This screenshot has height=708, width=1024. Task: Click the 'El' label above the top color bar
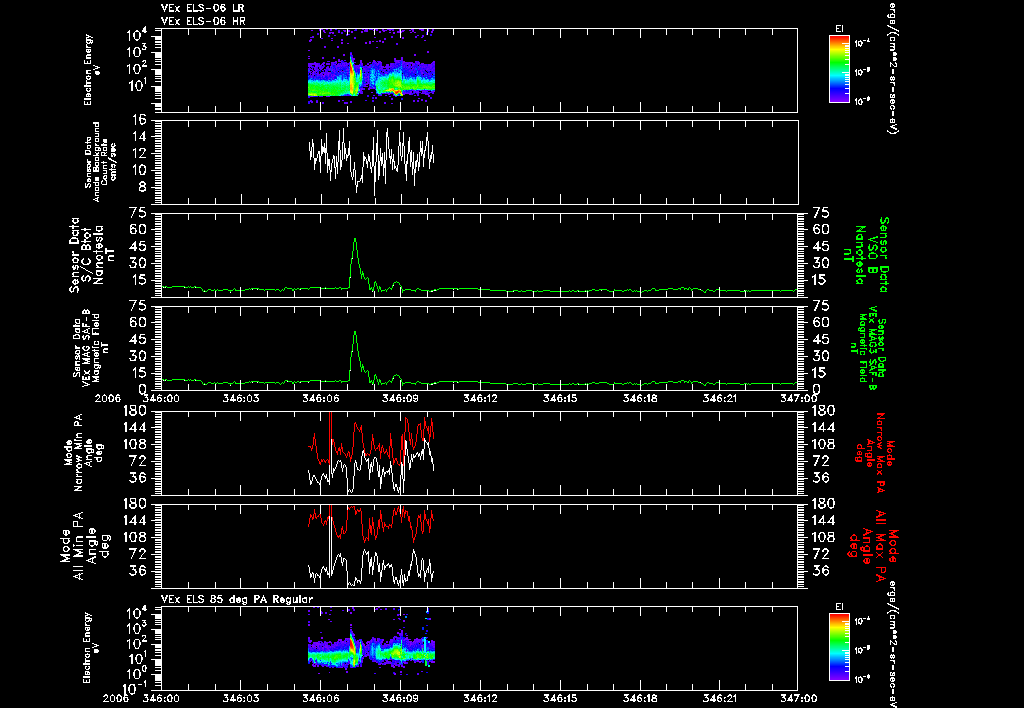tap(839, 29)
